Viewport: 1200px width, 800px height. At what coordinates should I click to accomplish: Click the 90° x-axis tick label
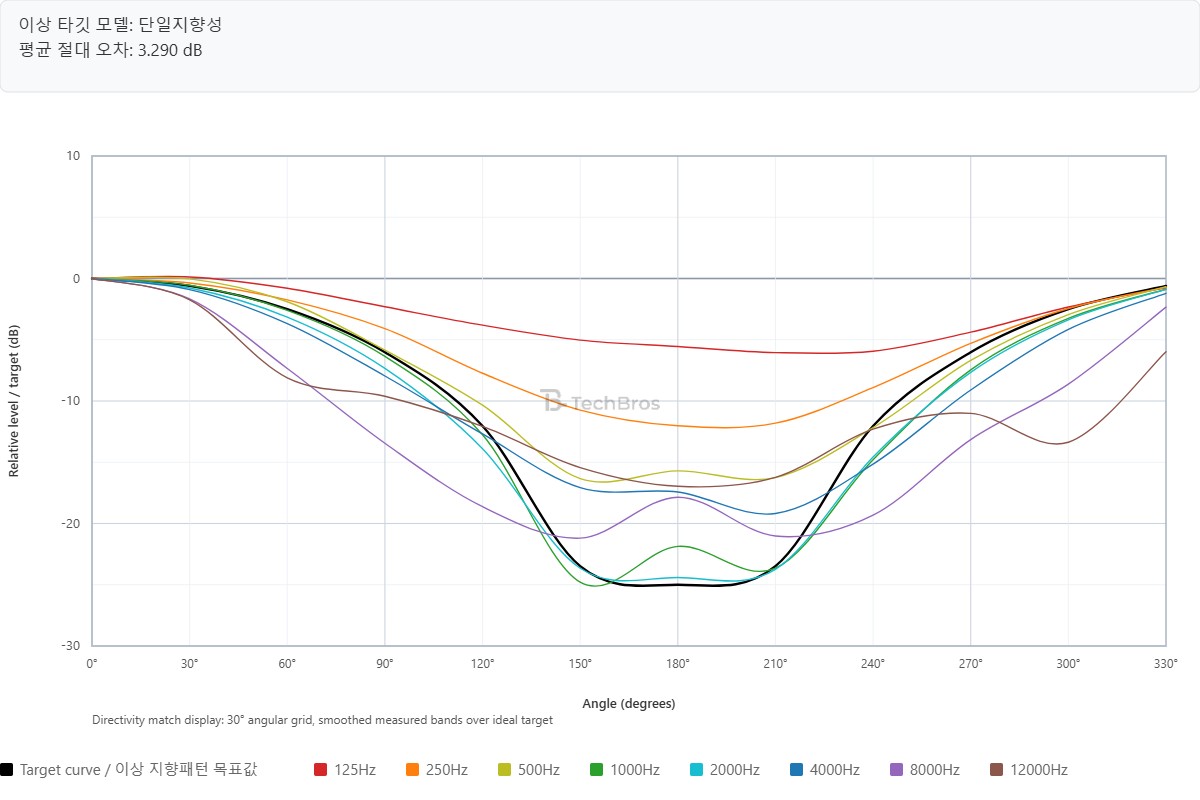(x=384, y=664)
